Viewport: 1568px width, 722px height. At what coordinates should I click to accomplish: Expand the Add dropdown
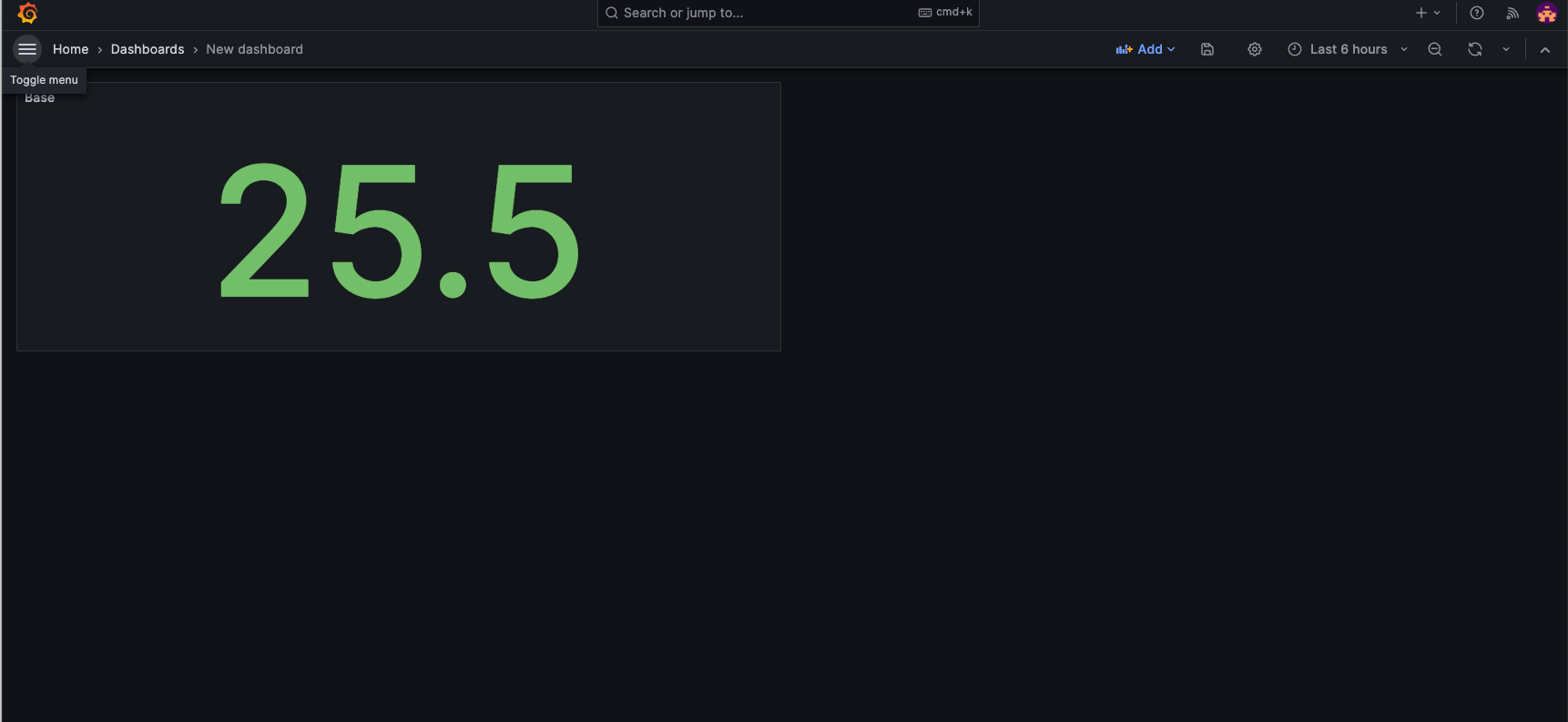[x=1145, y=49]
